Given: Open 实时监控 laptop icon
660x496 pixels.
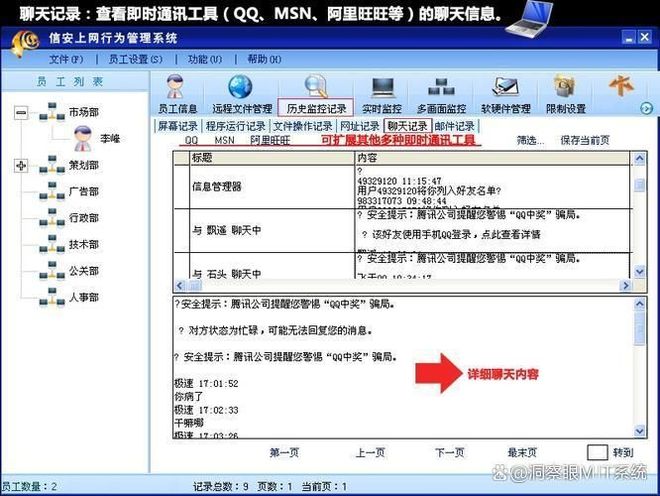Looking at the screenshot, I should coord(382,87).
